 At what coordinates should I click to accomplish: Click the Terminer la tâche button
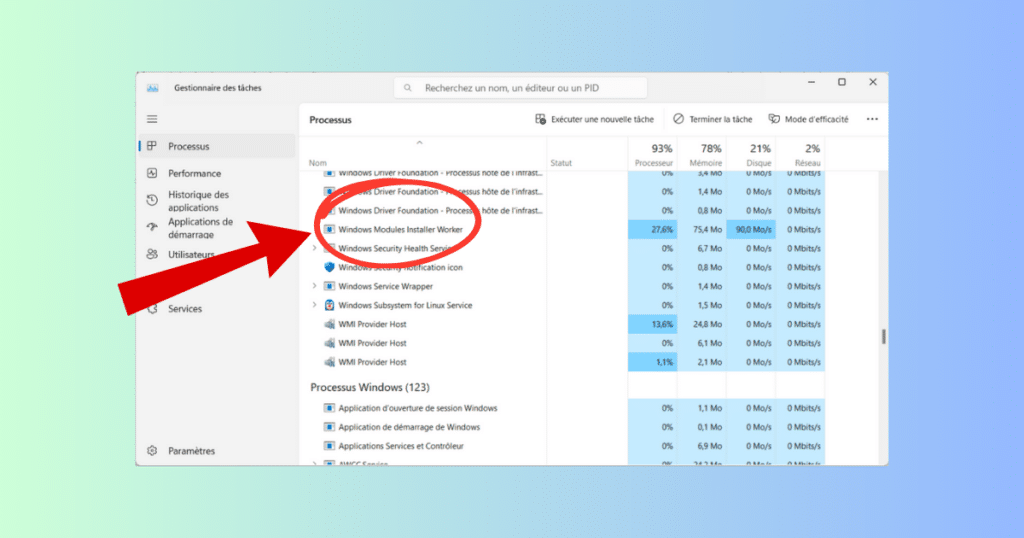click(x=712, y=119)
